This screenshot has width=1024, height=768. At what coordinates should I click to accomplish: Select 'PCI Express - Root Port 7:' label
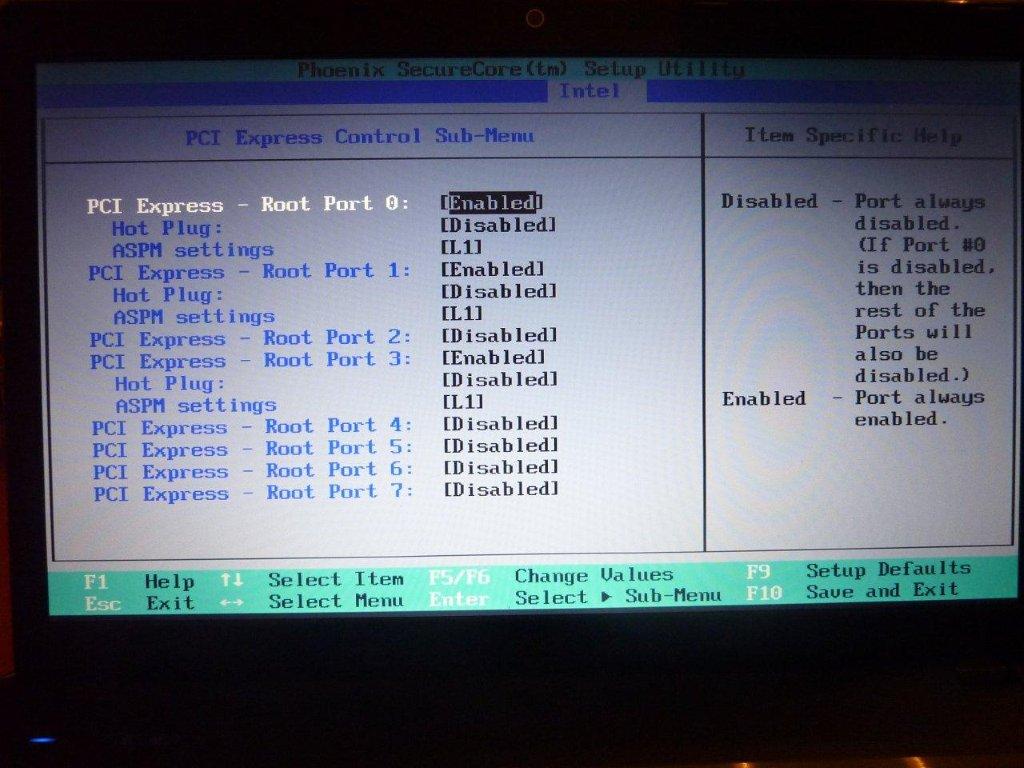tap(254, 493)
